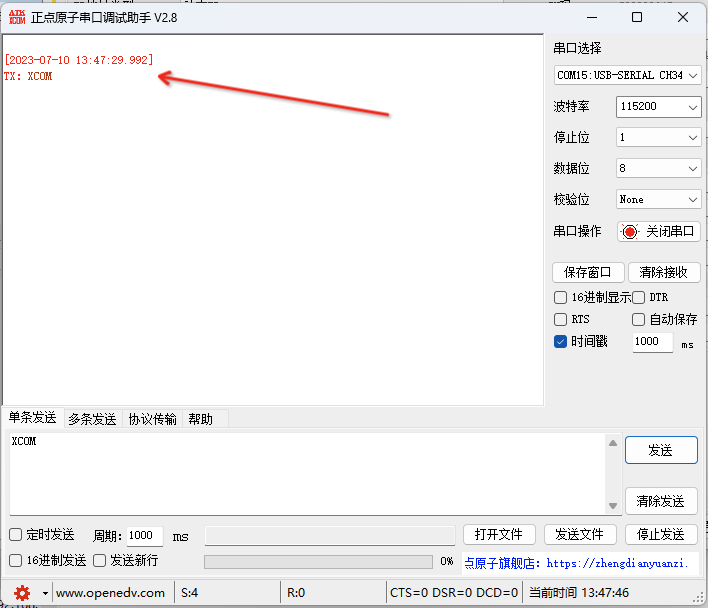Click the ATK XCOM app logo icon
Screen dimensions: 708x608
[17, 18]
